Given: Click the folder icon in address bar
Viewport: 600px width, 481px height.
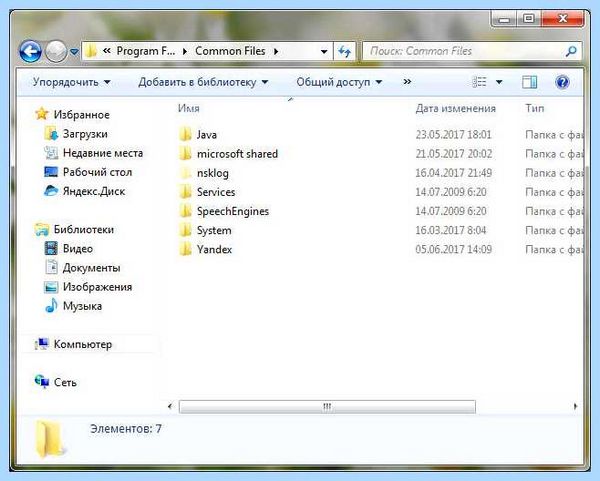Looking at the screenshot, I should [x=91, y=51].
